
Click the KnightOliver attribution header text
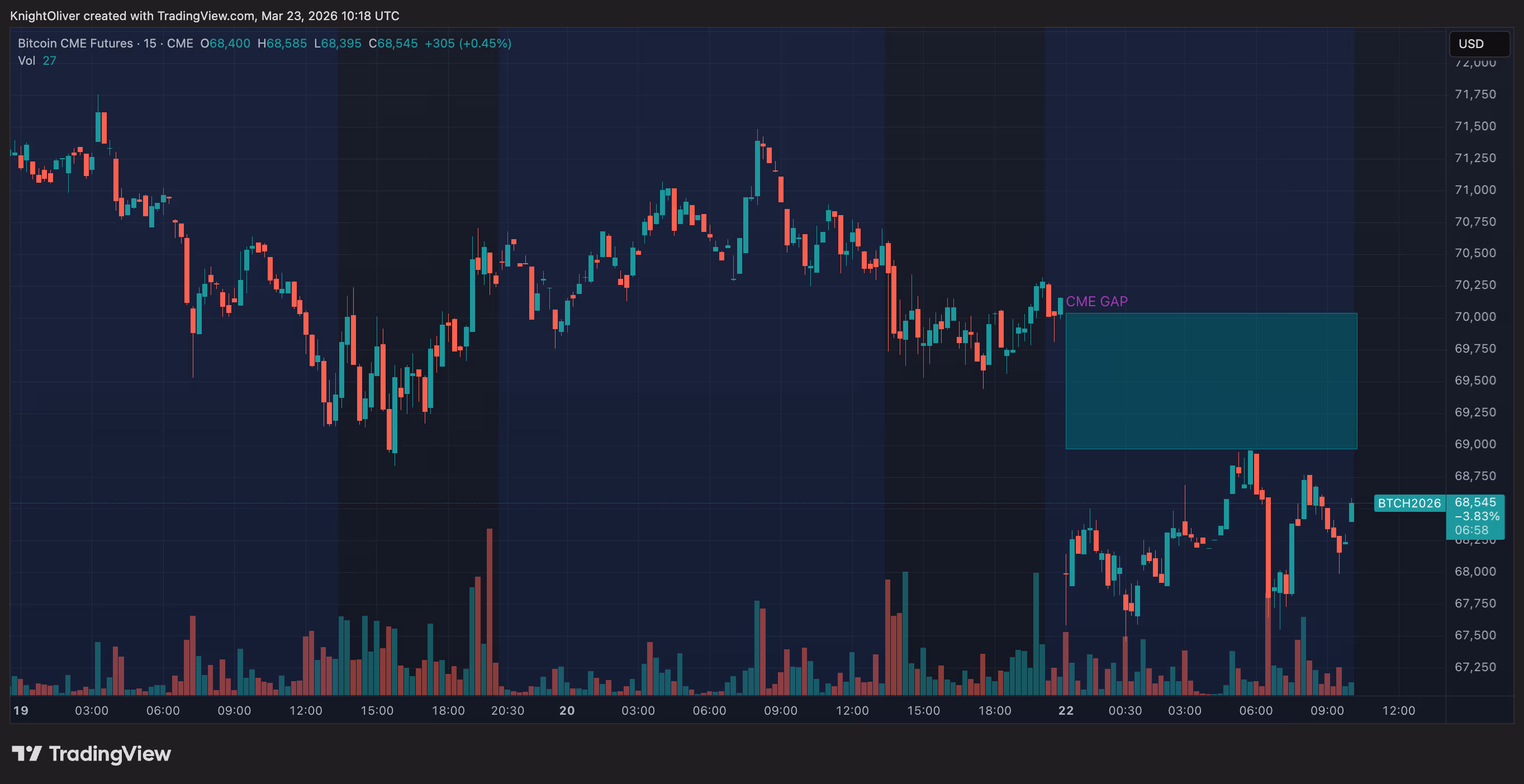[x=204, y=16]
